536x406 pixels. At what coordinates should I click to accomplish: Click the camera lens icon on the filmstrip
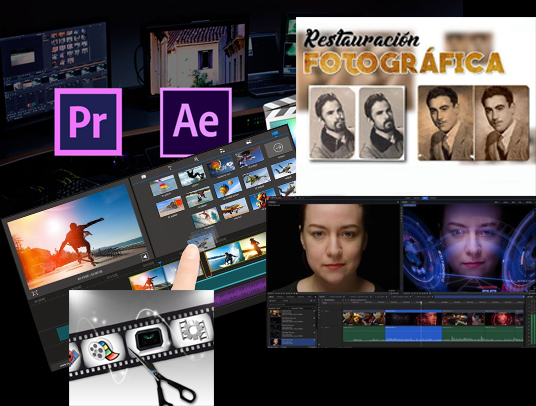[149, 337]
